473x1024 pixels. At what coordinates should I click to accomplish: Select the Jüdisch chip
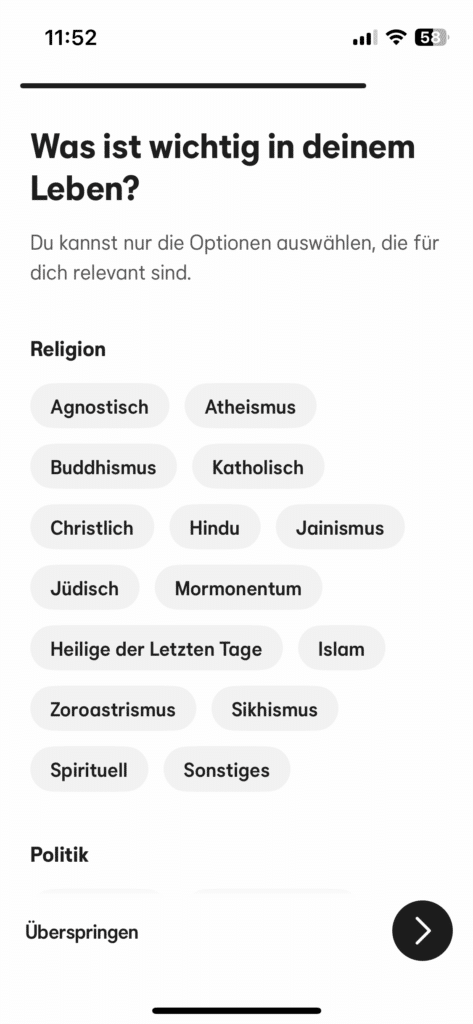[84, 588]
